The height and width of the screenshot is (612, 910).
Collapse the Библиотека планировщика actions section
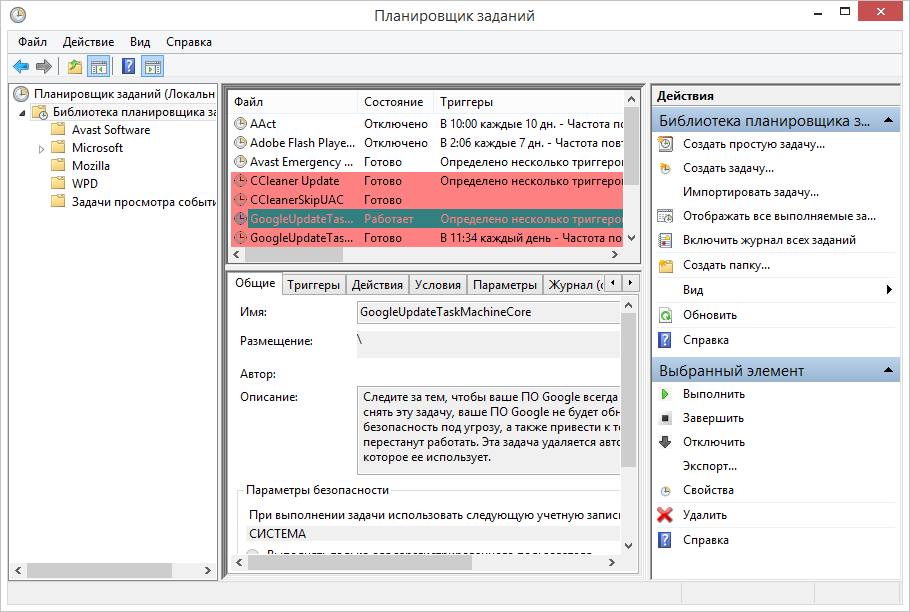[x=888, y=120]
